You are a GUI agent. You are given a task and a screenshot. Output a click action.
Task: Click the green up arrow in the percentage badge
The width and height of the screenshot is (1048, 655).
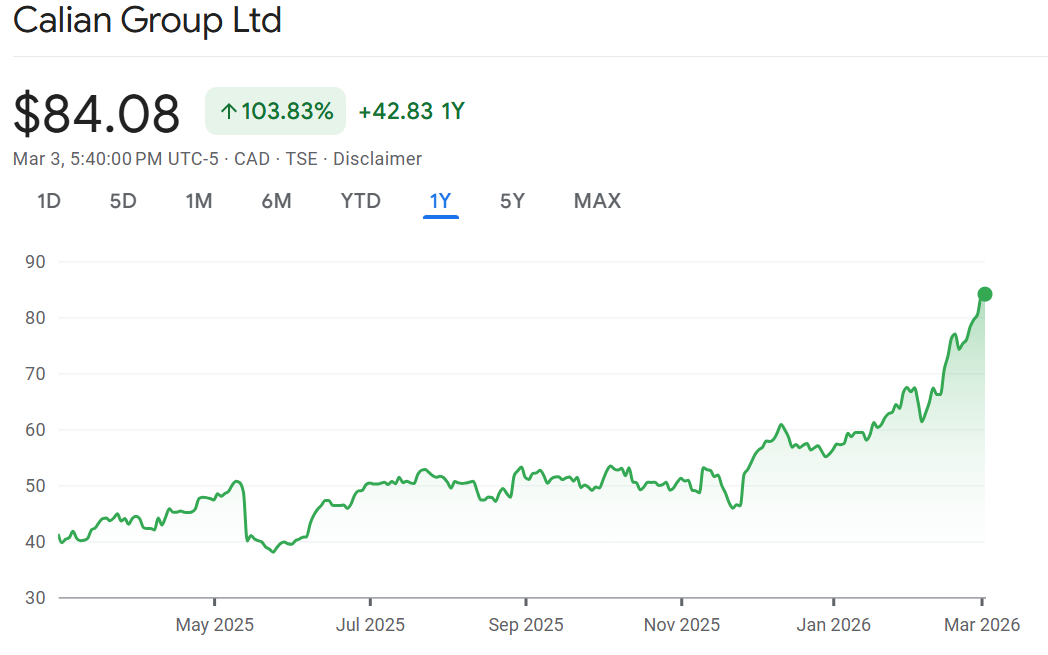(228, 111)
